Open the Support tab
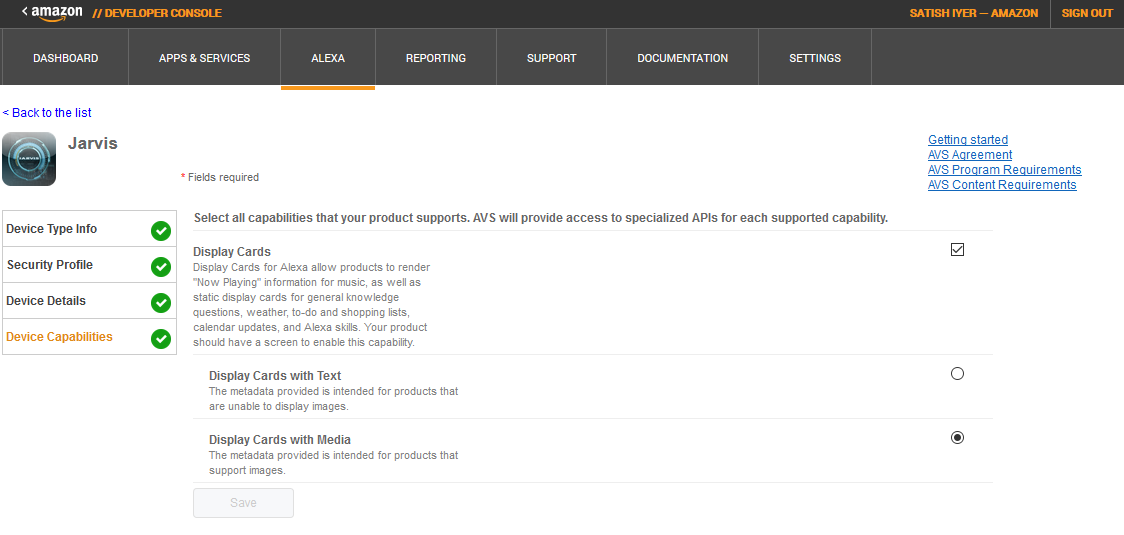The height and width of the screenshot is (535, 1124). (x=551, y=58)
